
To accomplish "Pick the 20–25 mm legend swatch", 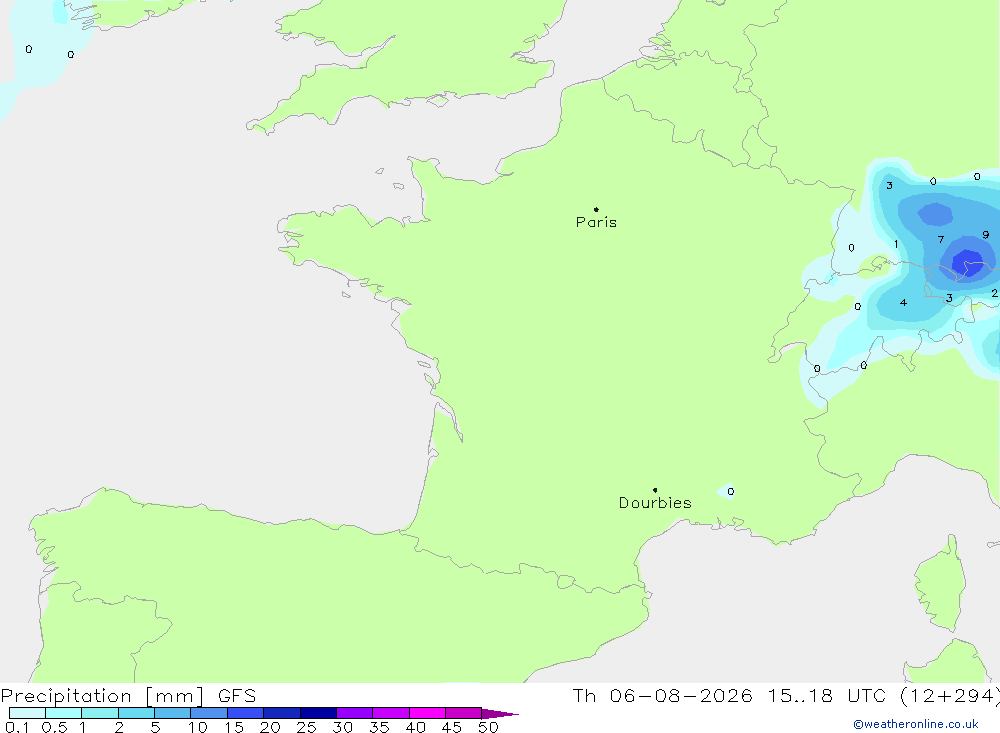I will pyautogui.click(x=281, y=713).
